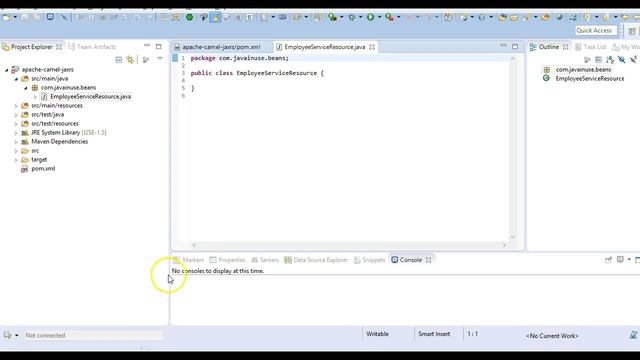Switch to the Team Artifacts tab

(92, 47)
